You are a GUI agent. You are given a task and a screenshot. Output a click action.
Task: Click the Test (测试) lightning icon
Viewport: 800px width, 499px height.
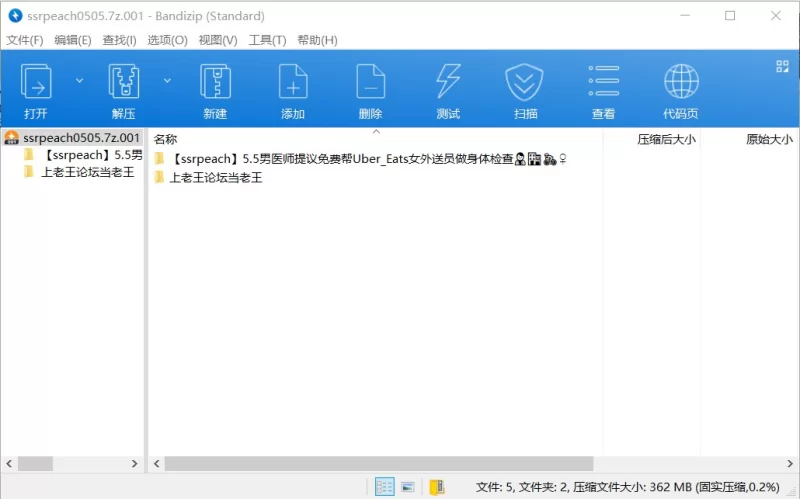click(448, 82)
